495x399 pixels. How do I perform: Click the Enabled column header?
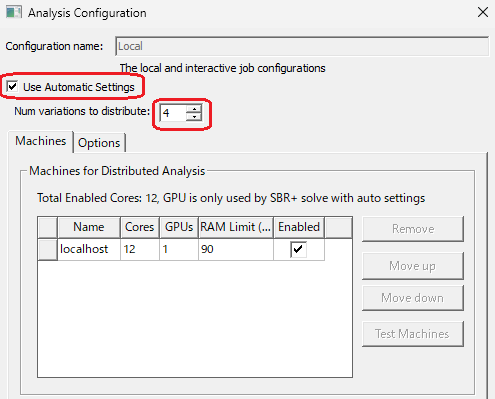pyautogui.click(x=299, y=227)
